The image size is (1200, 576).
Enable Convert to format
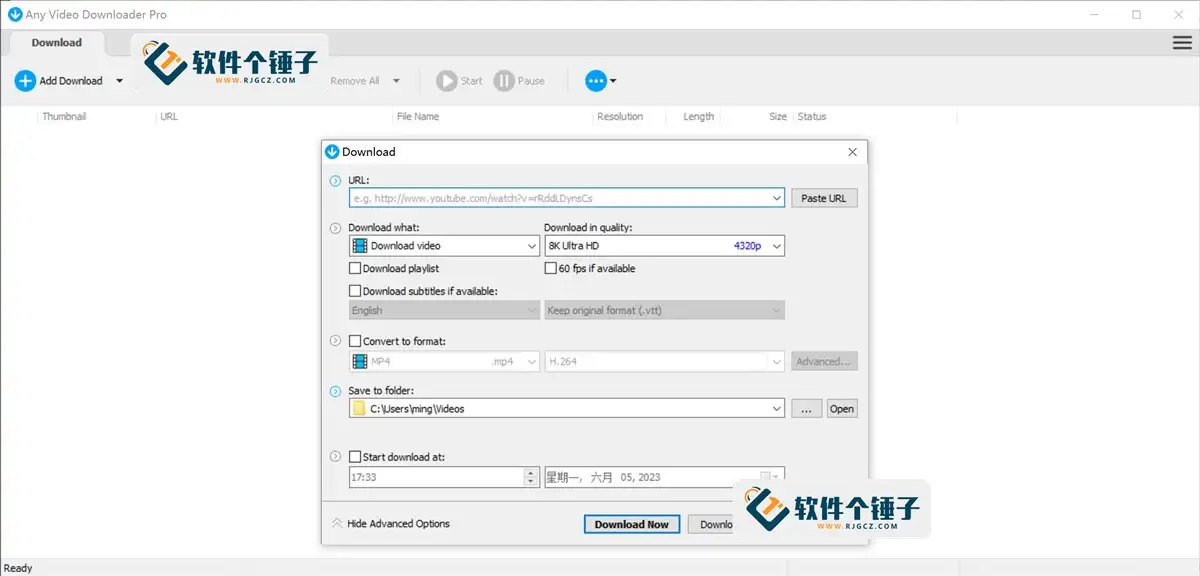[x=355, y=341]
